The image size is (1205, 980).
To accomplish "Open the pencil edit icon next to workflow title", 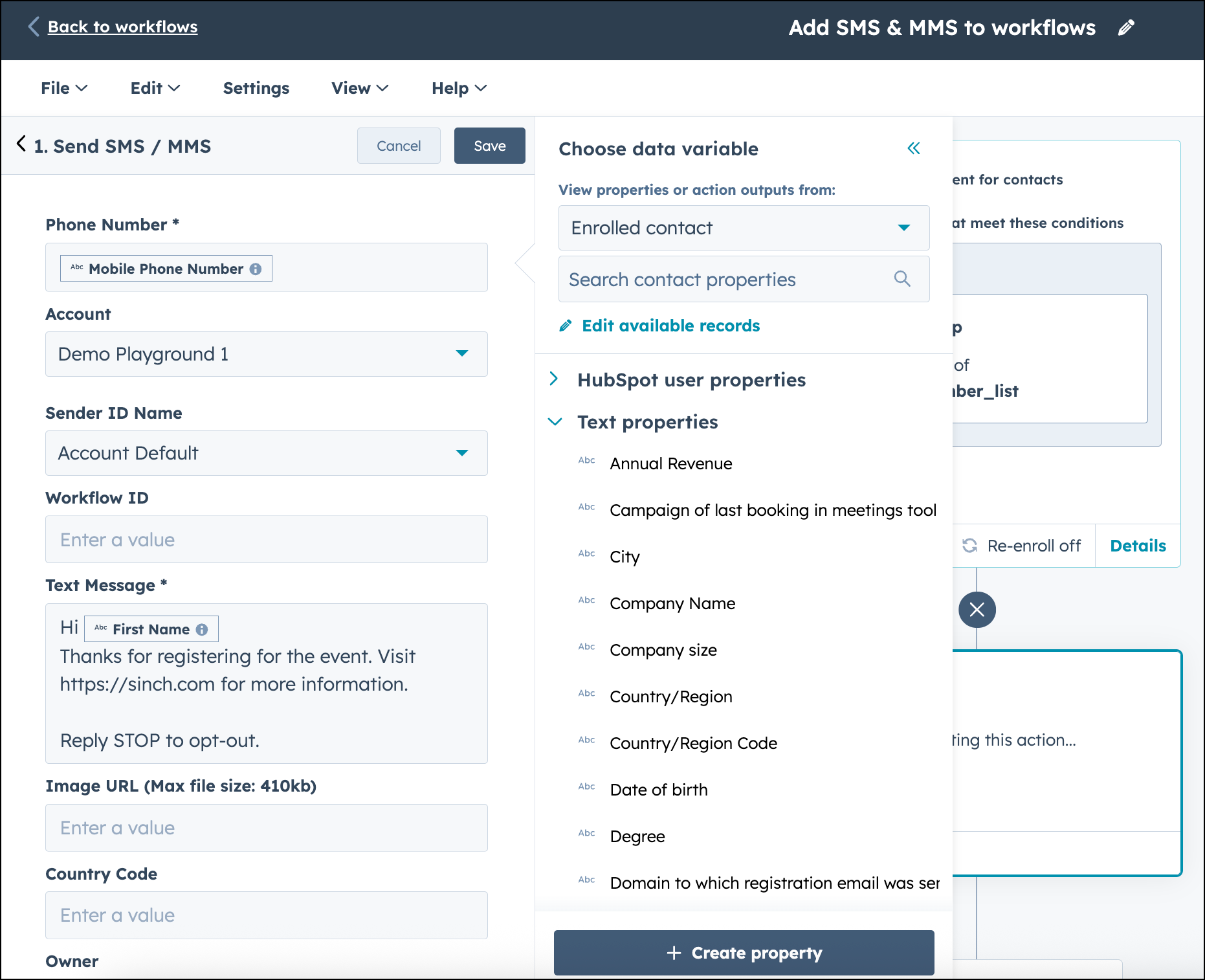I will point(1125,27).
